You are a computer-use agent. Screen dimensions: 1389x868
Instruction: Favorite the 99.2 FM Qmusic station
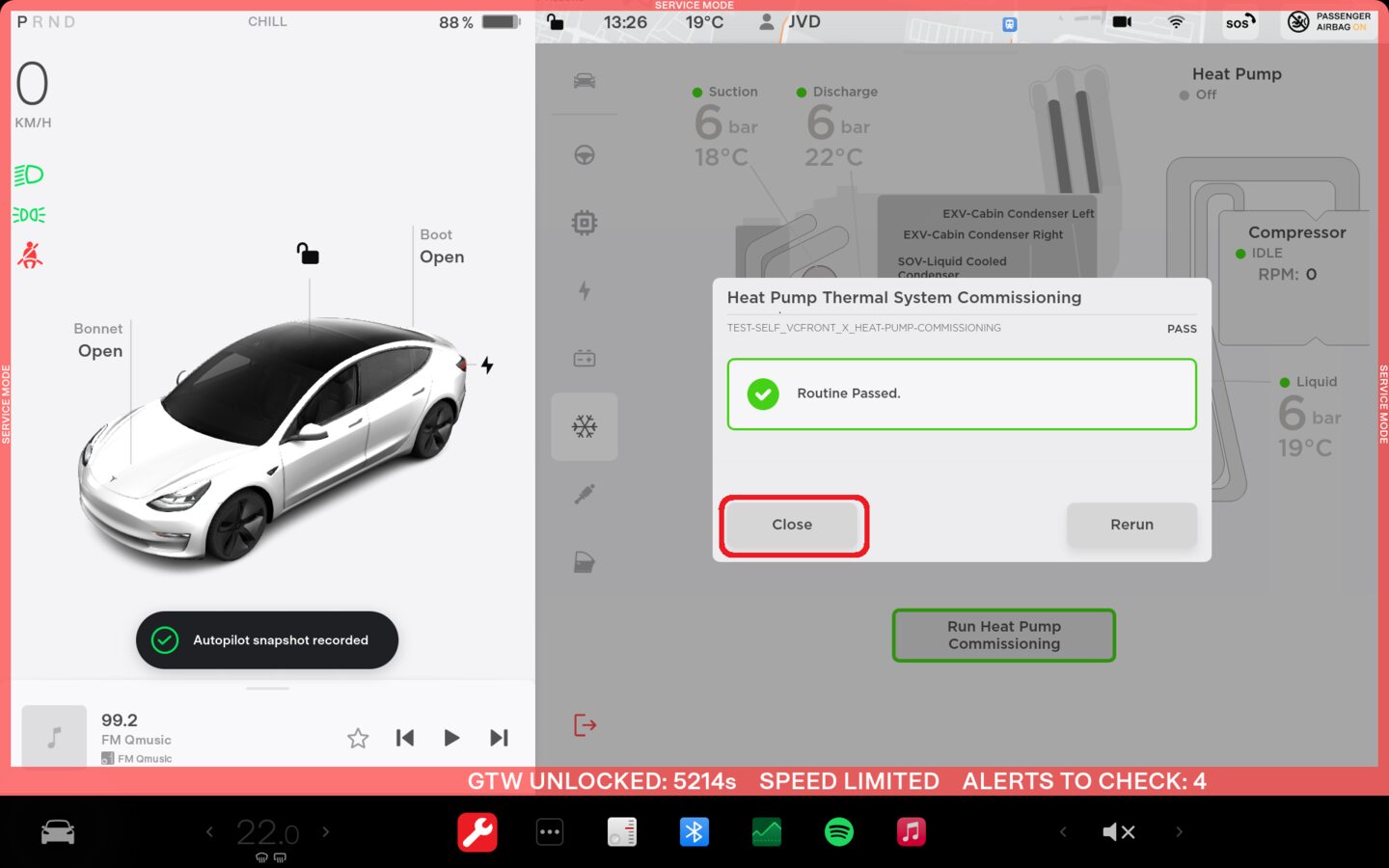point(358,738)
